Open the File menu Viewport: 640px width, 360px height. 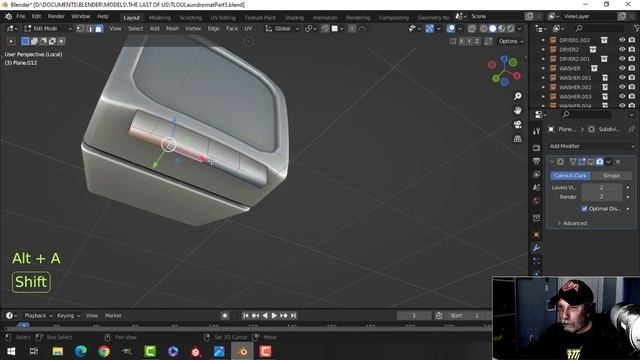pyautogui.click(x=20, y=17)
